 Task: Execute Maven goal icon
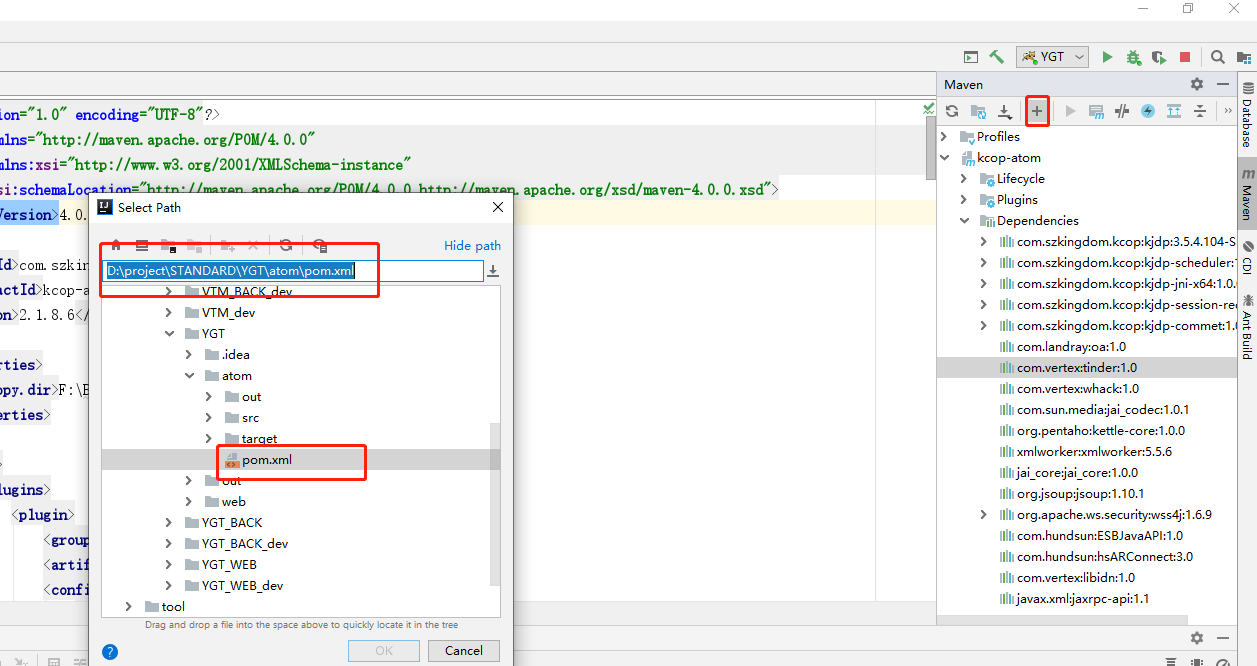point(1096,111)
